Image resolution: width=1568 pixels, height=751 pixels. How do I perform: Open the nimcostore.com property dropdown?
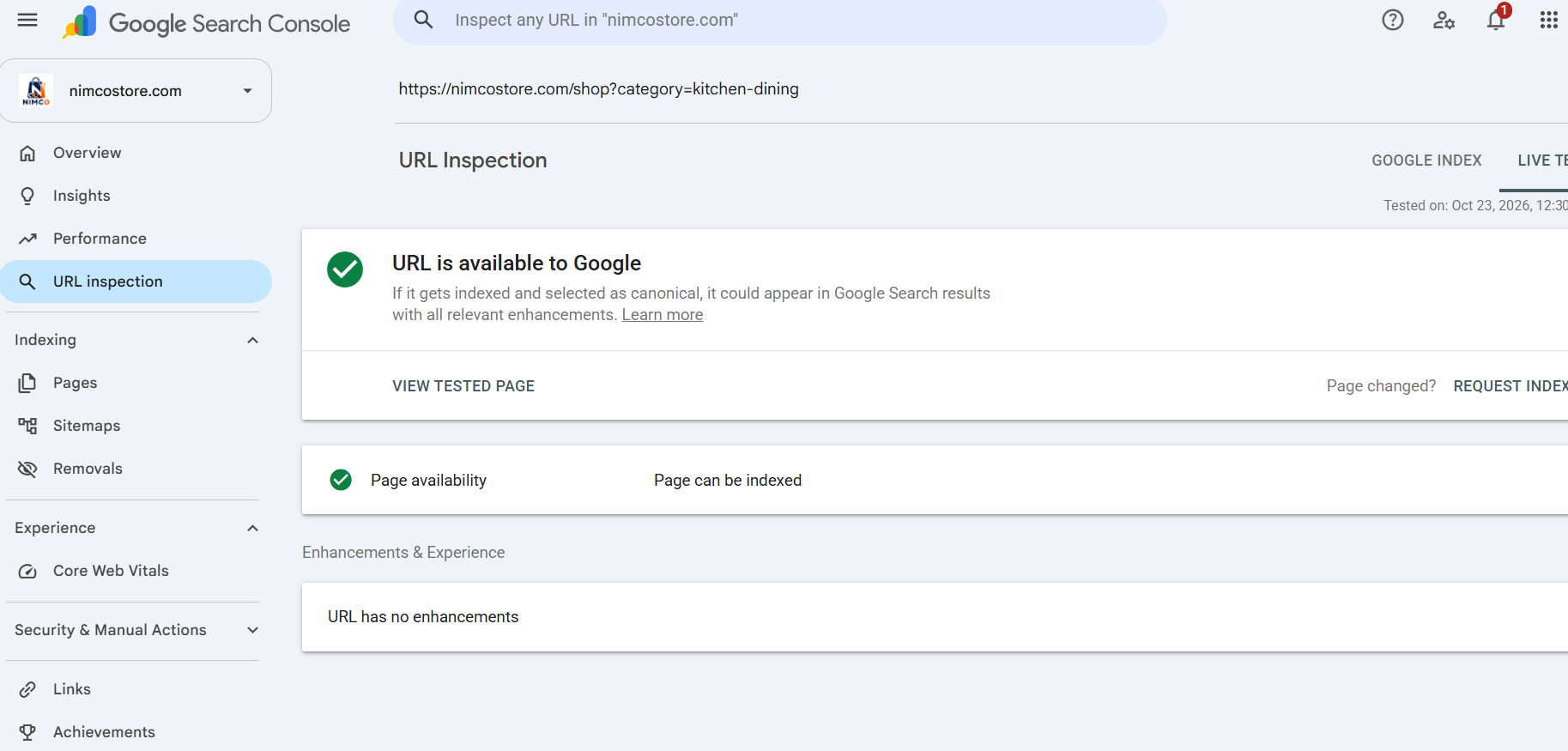coord(136,91)
